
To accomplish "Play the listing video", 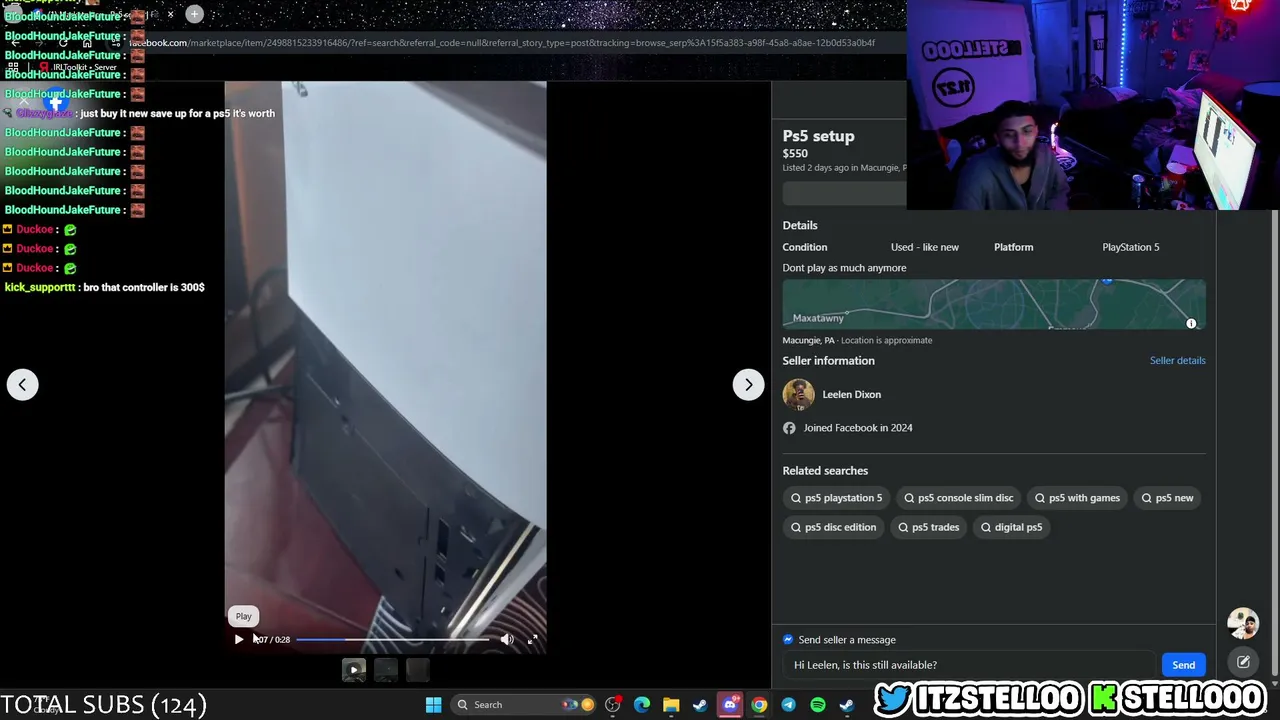I will 239,639.
